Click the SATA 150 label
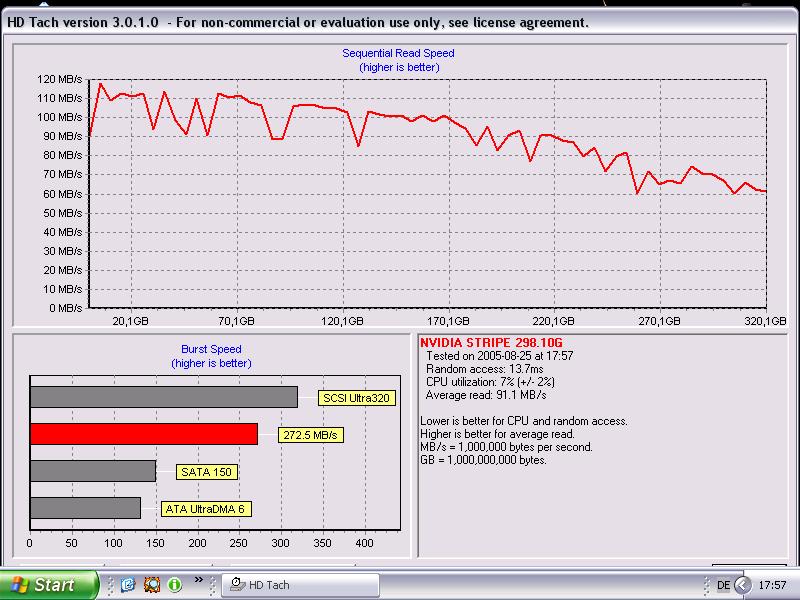Screen dimensions: 800x600 coord(207,472)
